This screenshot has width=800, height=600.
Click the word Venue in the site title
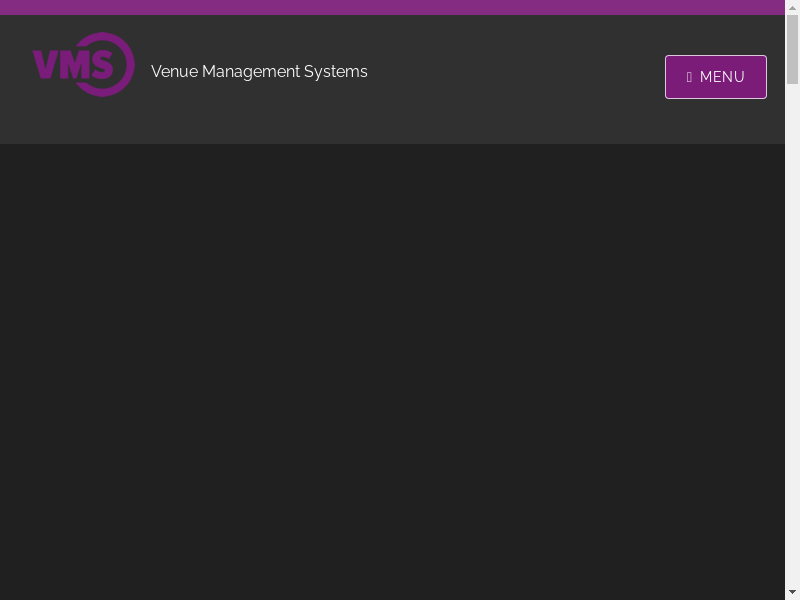174,71
